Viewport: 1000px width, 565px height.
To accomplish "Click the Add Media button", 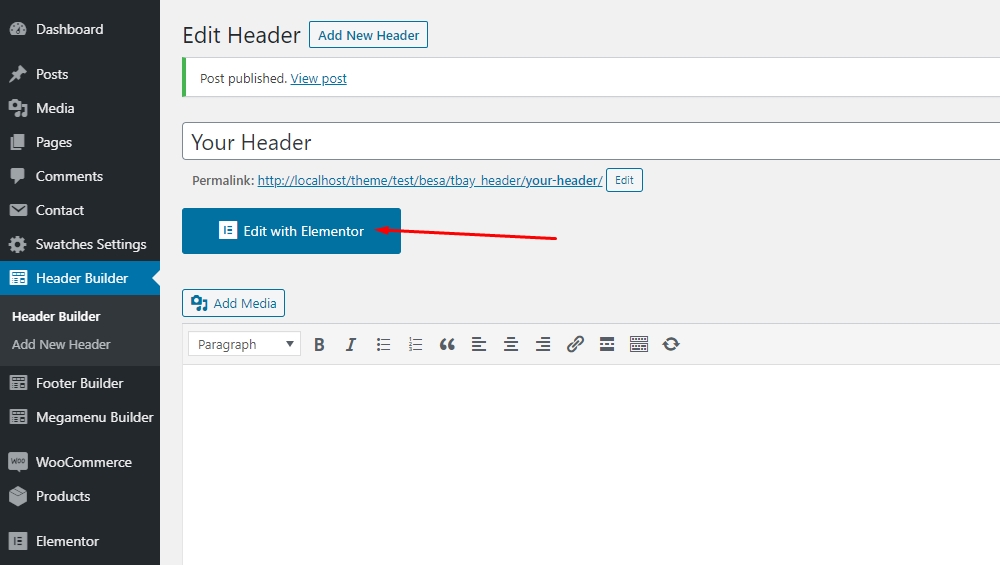I will [234, 303].
